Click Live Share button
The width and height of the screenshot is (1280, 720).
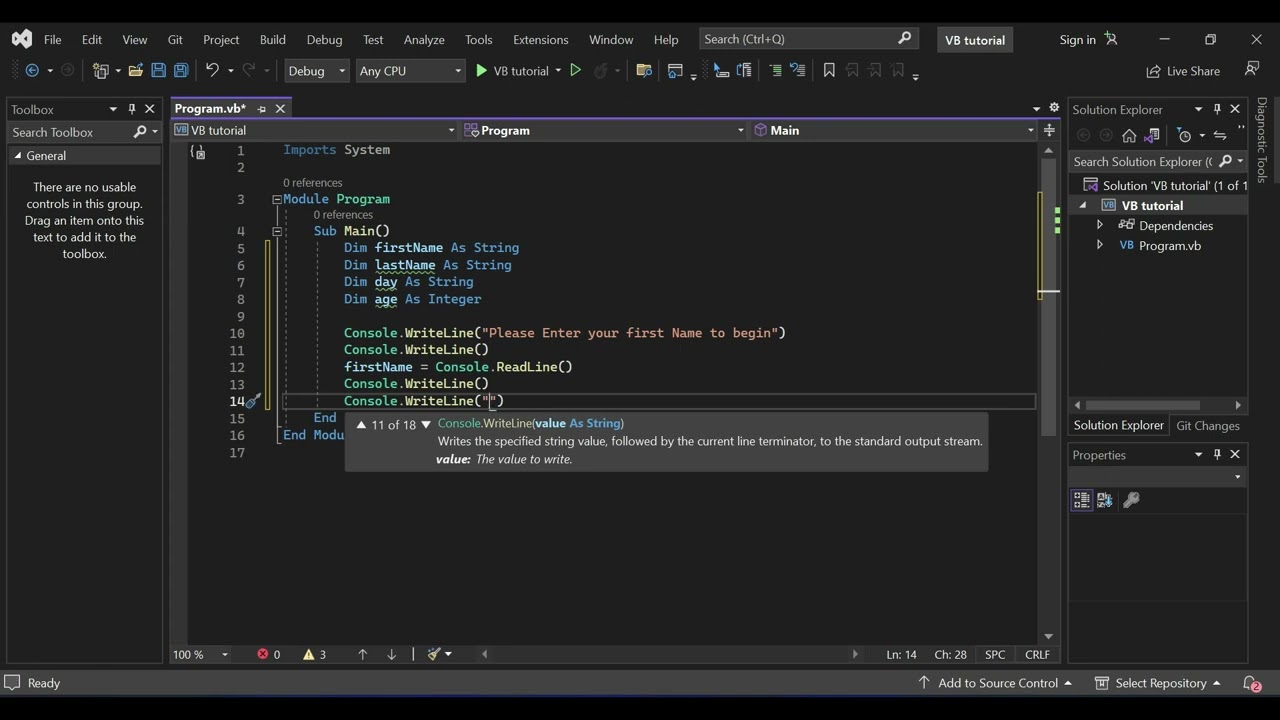[x=1183, y=71]
